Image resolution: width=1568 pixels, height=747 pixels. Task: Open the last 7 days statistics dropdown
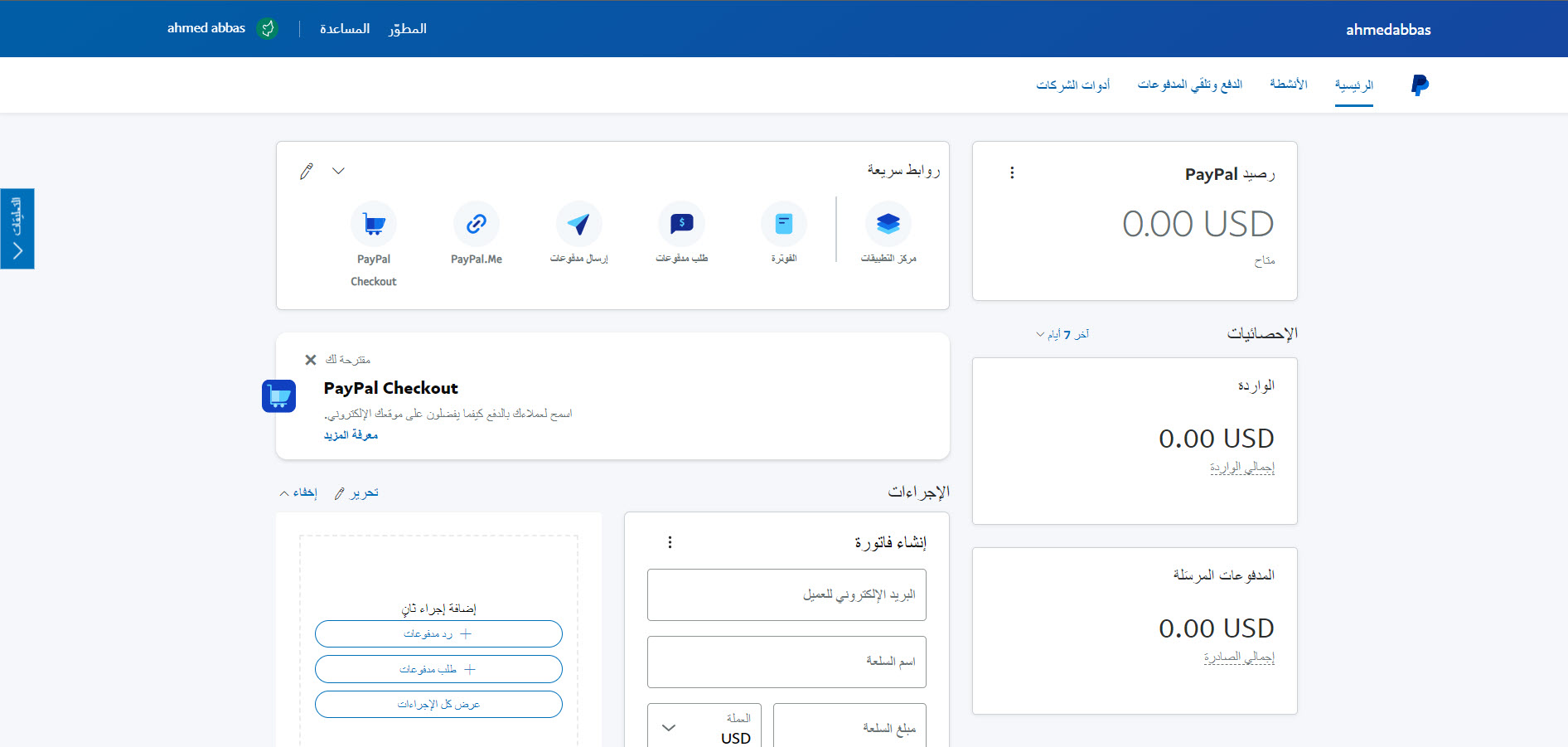click(1062, 334)
